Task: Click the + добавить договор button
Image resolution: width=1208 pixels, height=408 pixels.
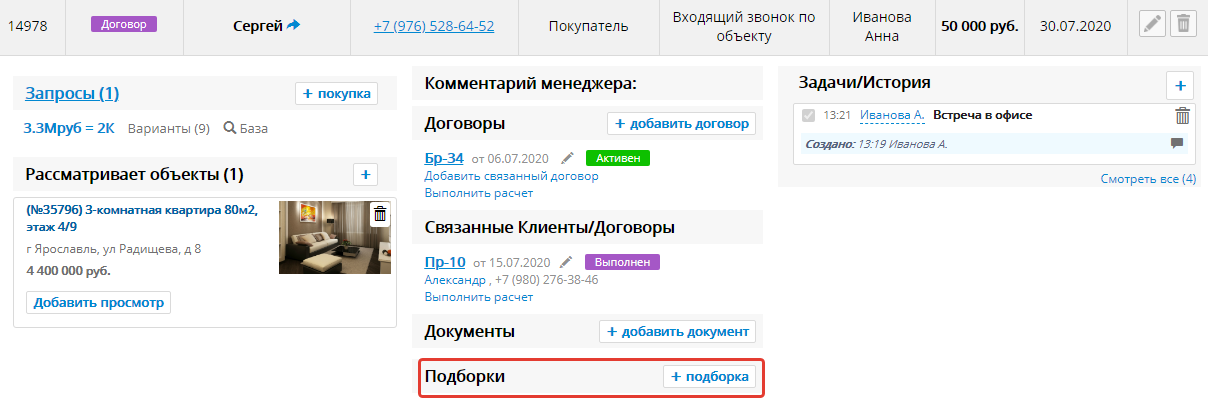Action: [x=681, y=124]
